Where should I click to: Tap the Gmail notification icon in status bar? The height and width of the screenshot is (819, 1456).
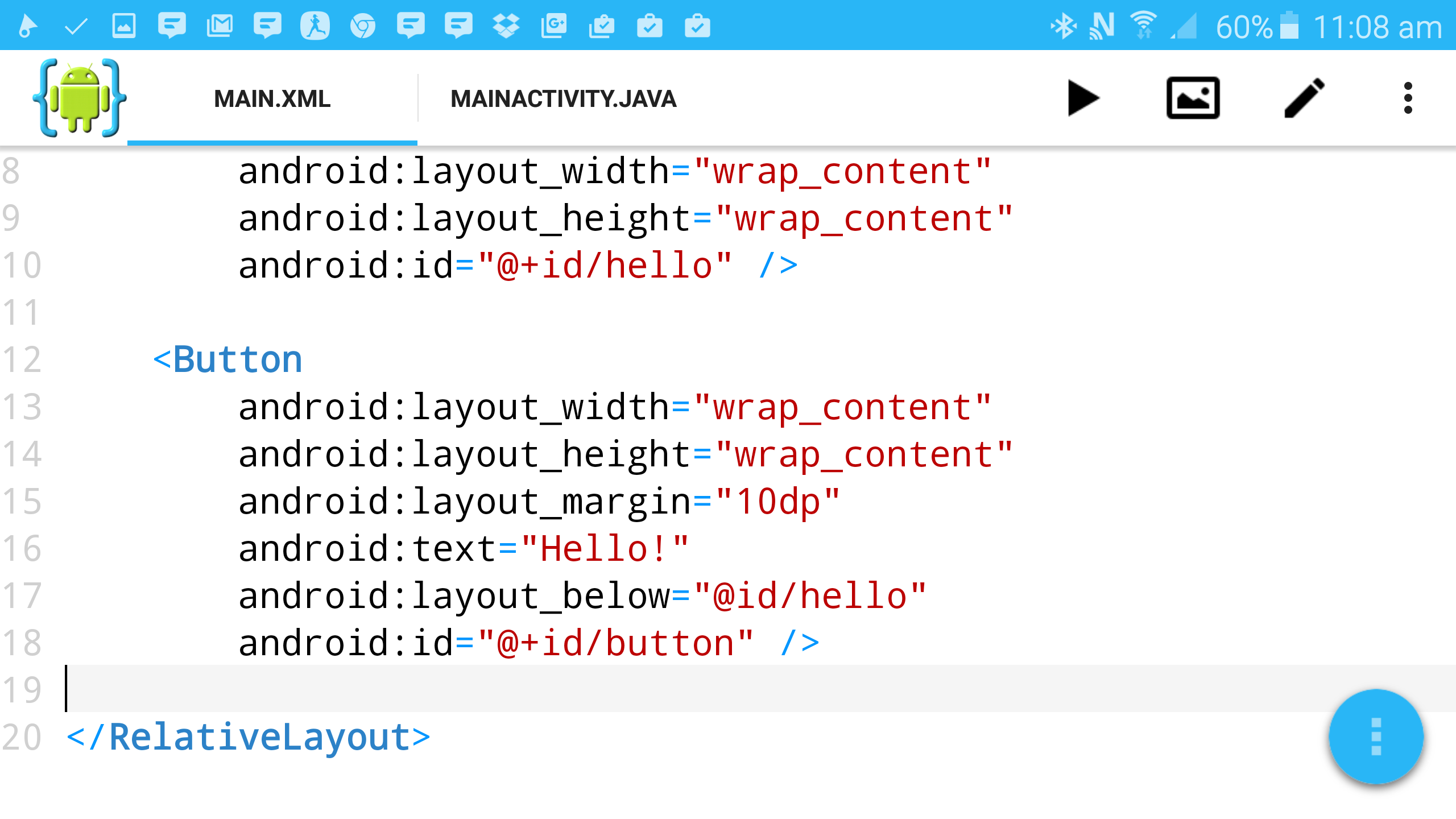tap(220, 26)
